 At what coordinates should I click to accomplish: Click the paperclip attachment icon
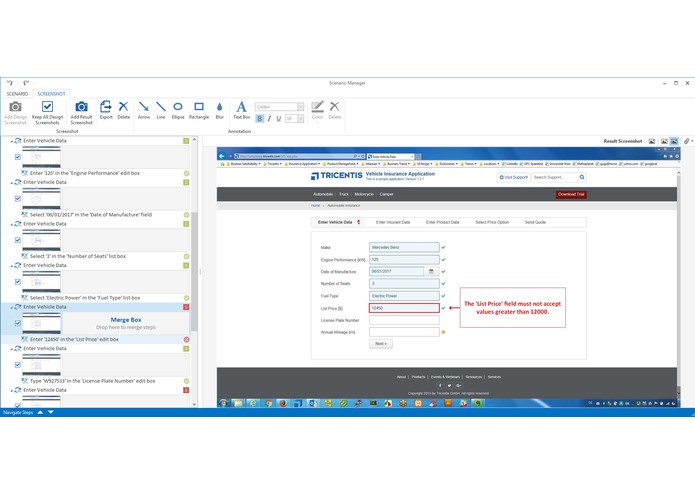pyautogui.click(x=686, y=141)
